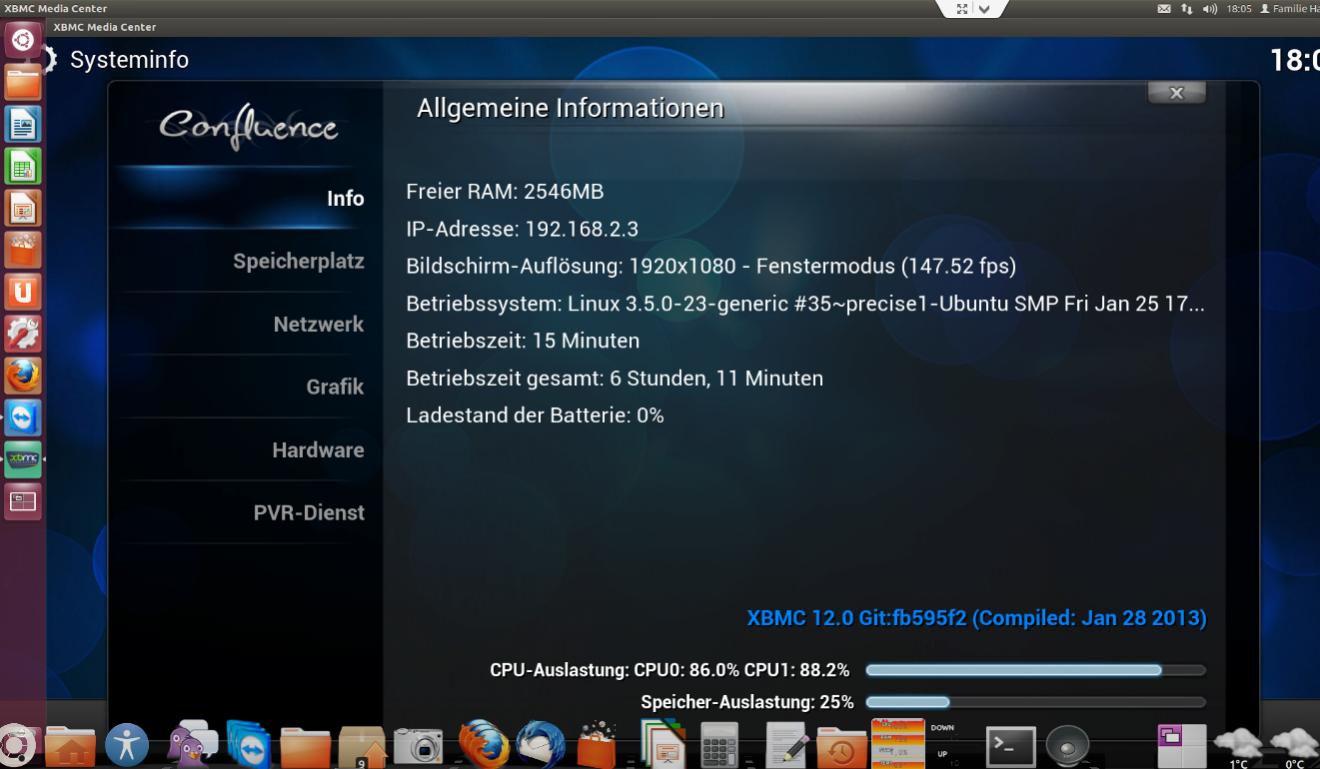Open the Ubuntu One launcher icon
Image resolution: width=1320 pixels, height=769 pixels.
pos(23,292)
